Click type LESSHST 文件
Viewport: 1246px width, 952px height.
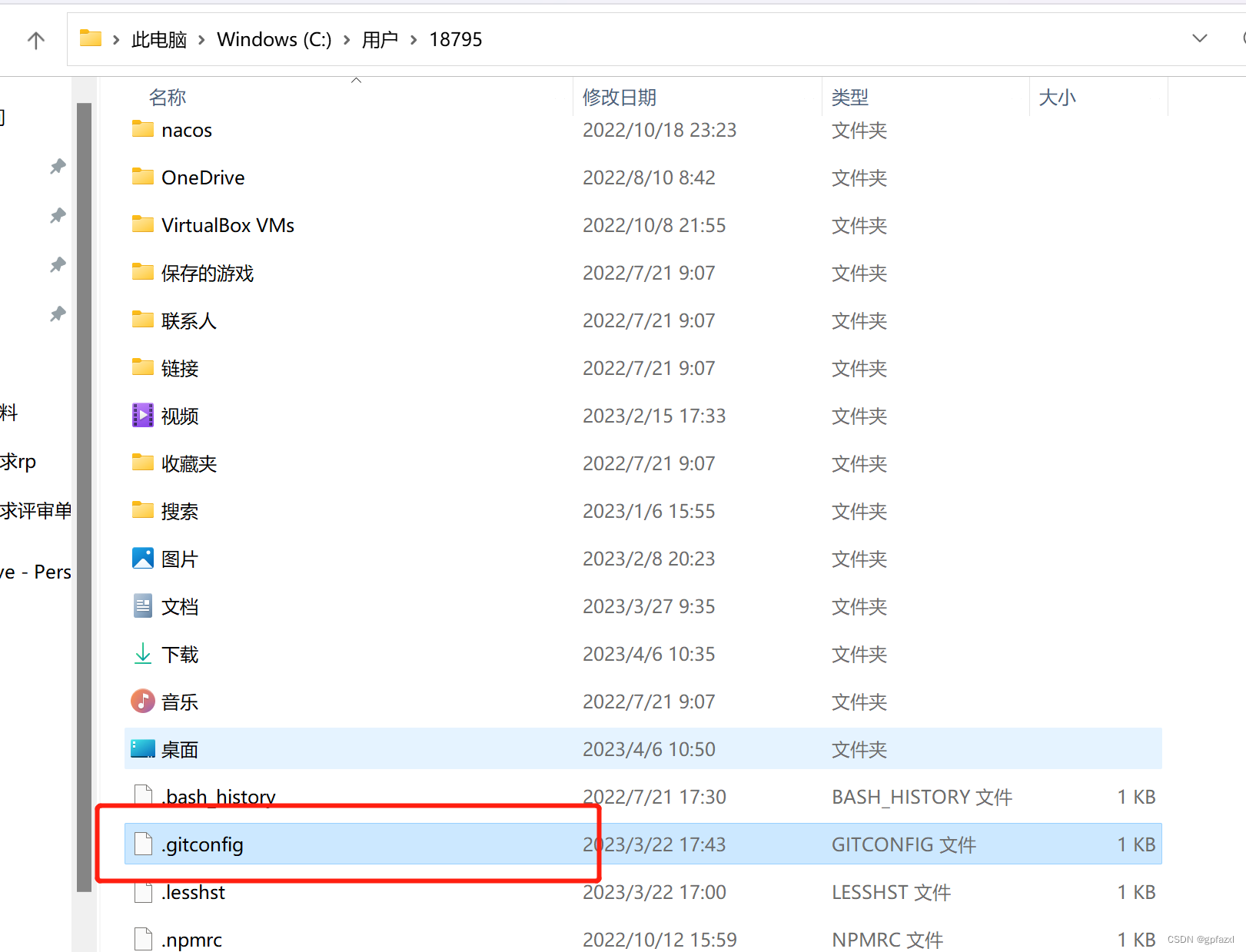(892, 892)
